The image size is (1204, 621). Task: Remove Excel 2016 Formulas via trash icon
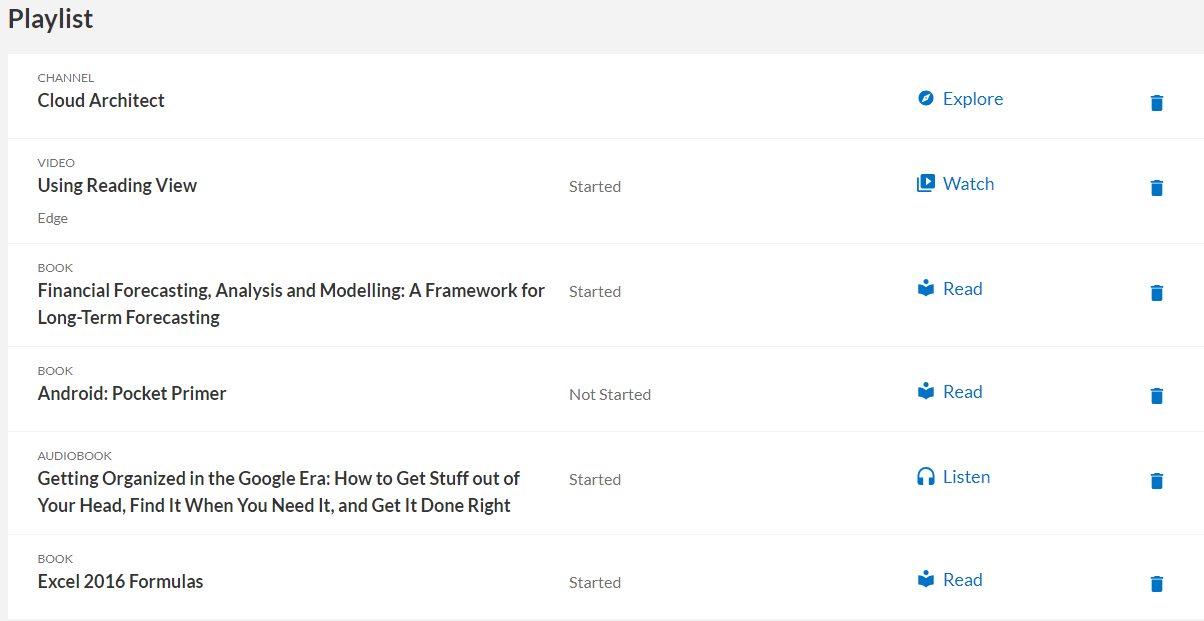point(1157,583)
